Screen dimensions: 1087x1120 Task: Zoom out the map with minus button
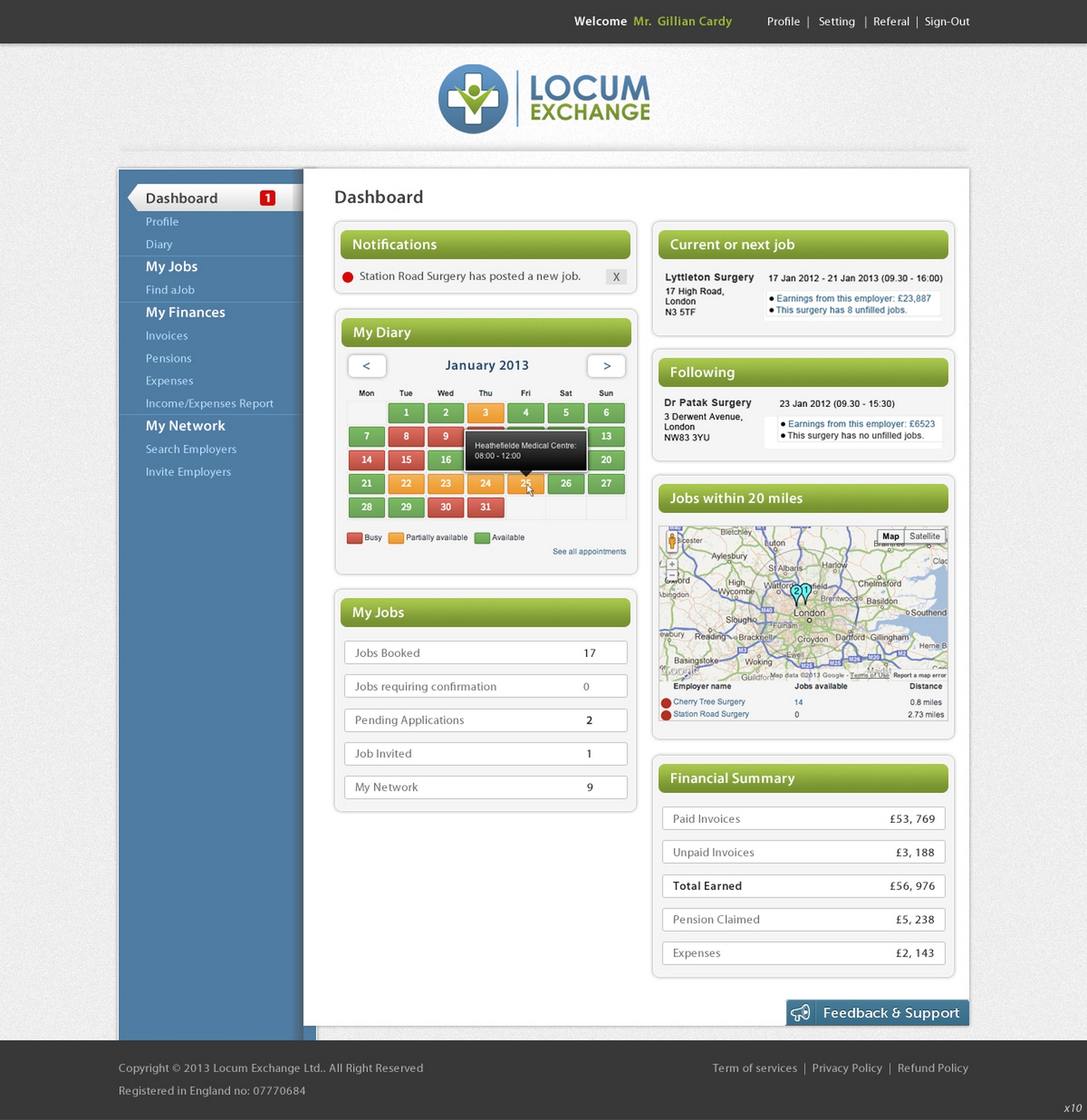[x=672, y=576]
